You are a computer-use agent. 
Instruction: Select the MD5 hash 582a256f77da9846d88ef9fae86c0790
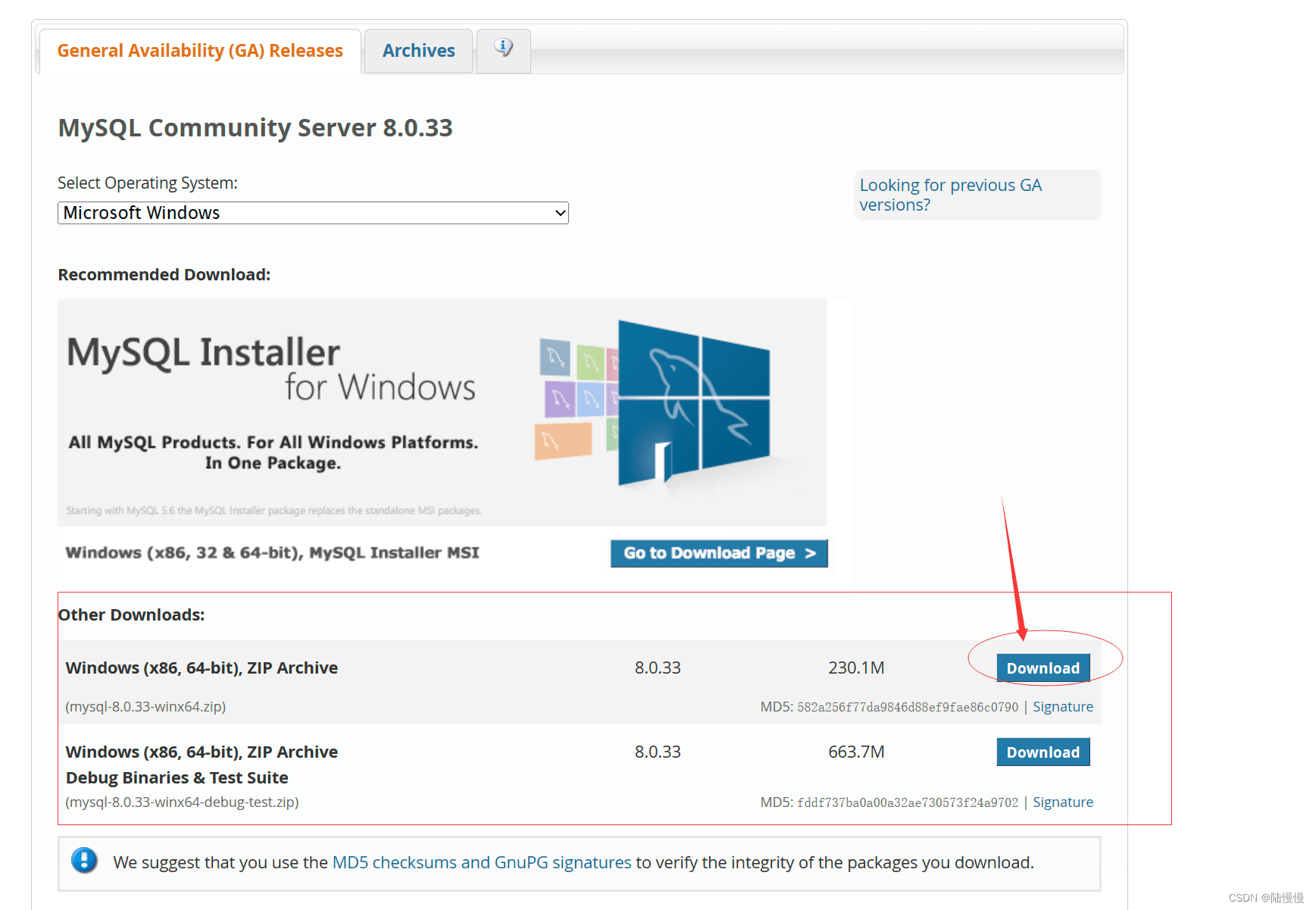[x=908, y=708]
